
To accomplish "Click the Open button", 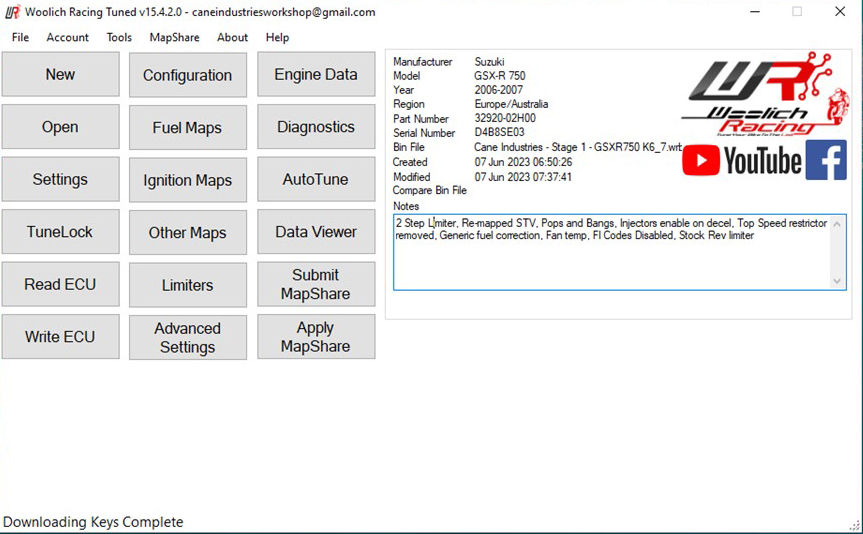I will (61, 127).
